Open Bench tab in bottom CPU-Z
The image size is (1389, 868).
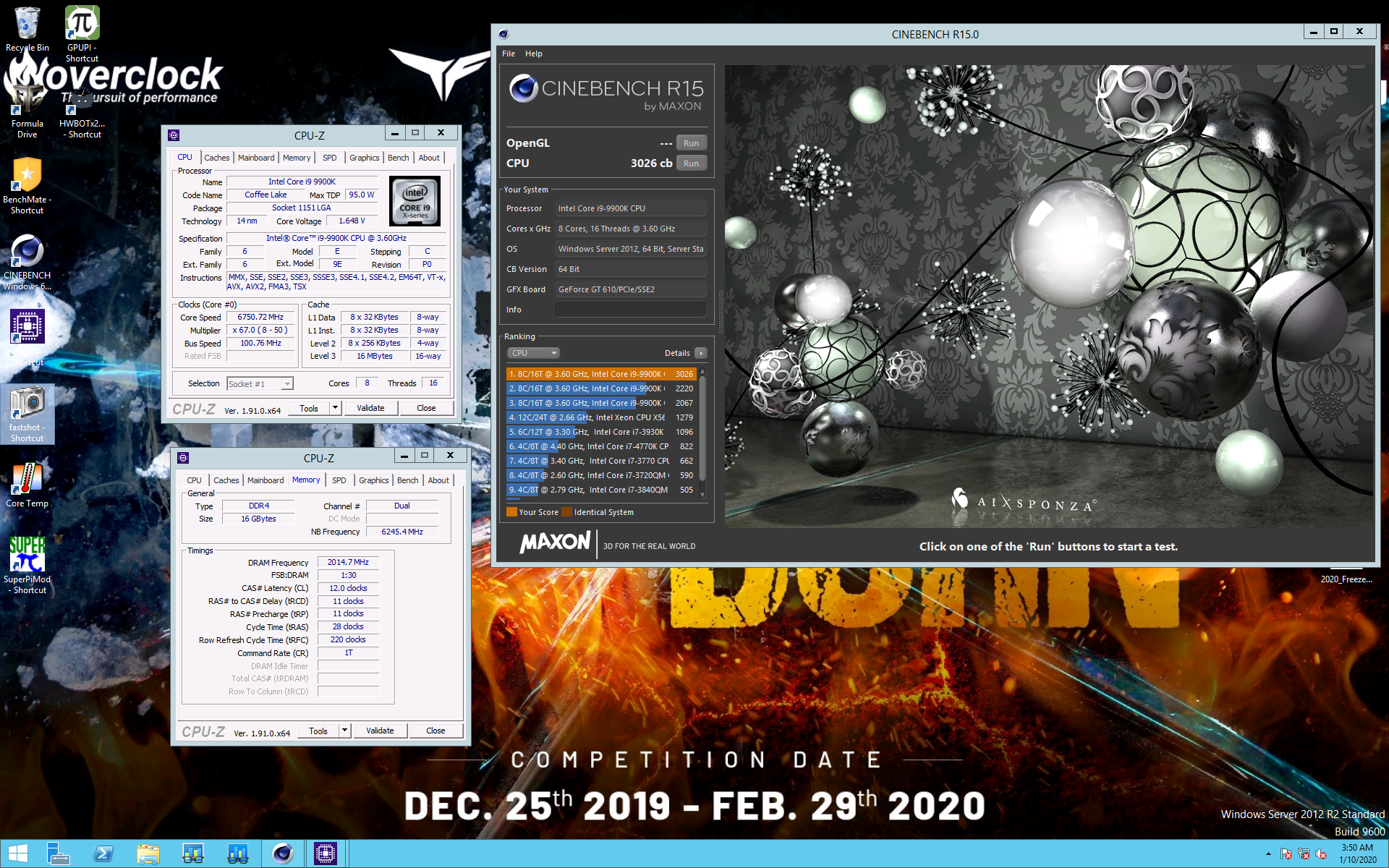pos(407,480)
